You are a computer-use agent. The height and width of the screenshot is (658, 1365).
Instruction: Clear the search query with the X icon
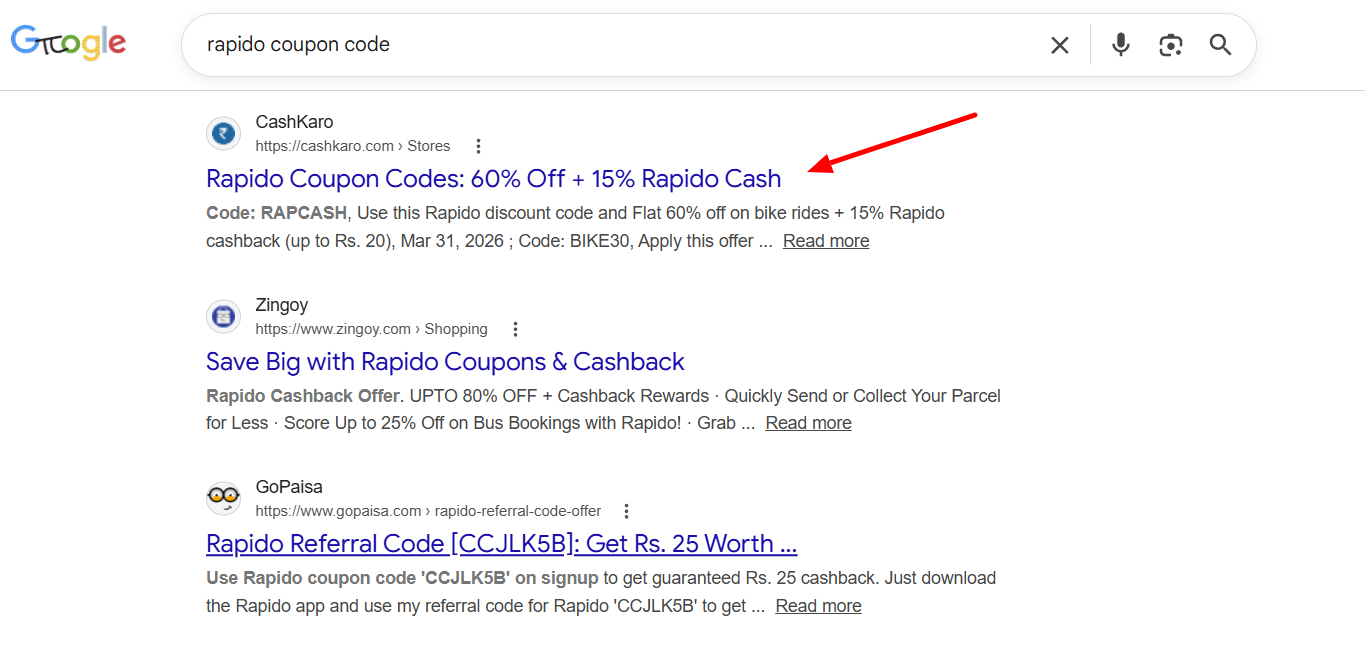[x=1059, y=44]
